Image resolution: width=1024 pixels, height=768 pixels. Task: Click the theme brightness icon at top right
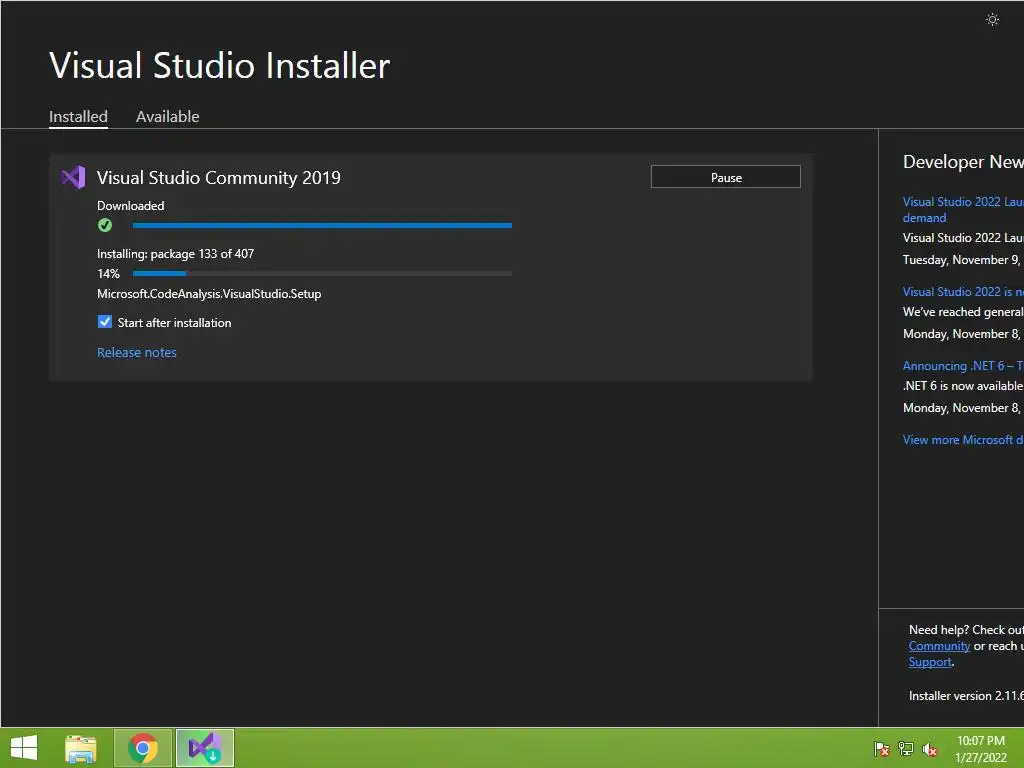point(992,20)
